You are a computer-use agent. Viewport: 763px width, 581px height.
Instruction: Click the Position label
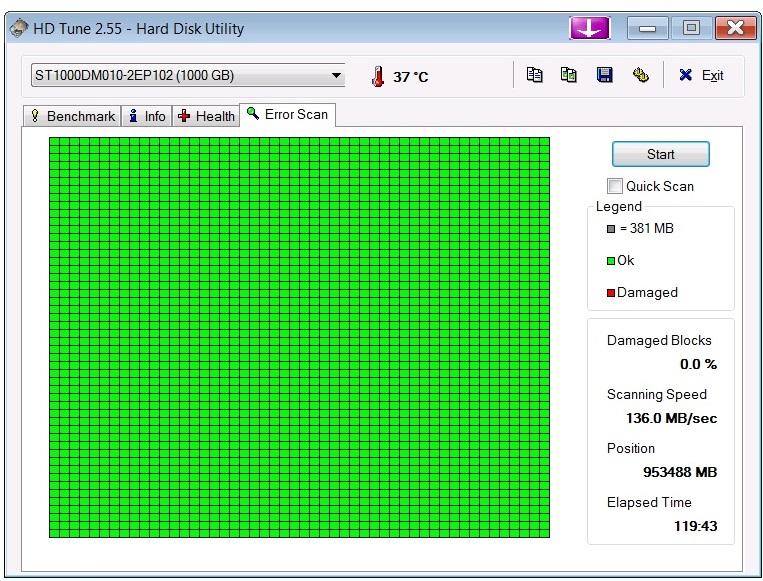click(631, 448)
